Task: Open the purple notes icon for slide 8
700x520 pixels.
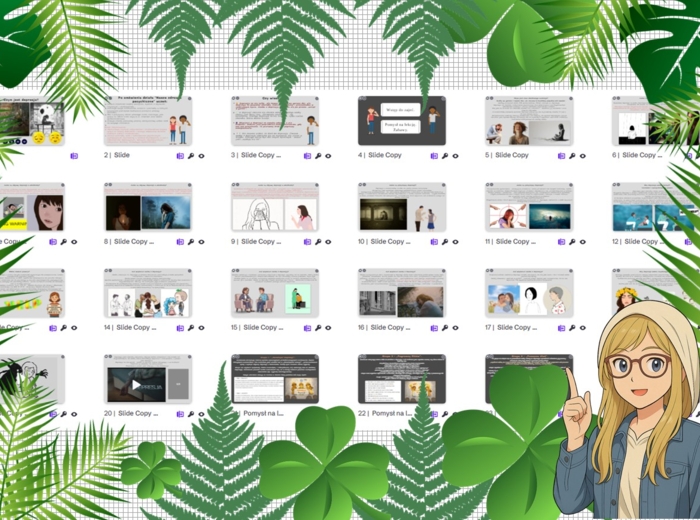Action: (180, 242)
